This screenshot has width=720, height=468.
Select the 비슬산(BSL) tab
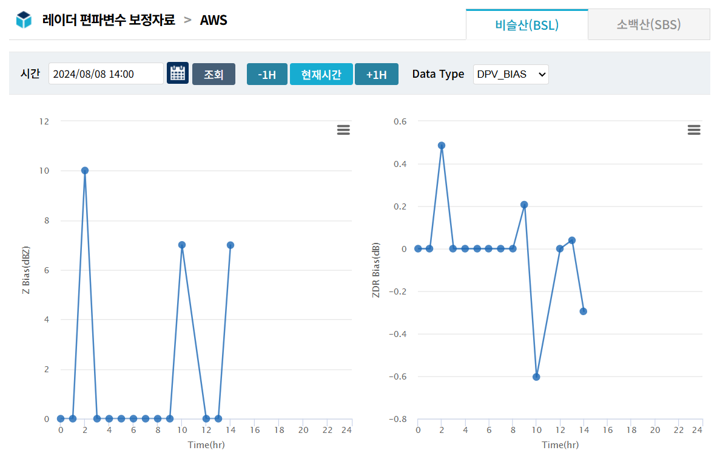coord(527,24)
